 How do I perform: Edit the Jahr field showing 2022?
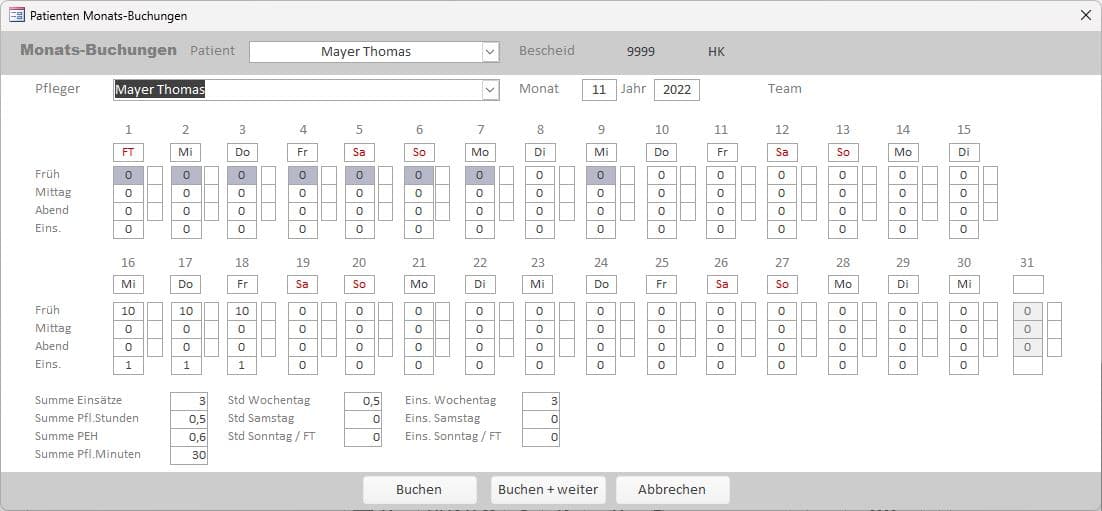click(x=677, y=90)
